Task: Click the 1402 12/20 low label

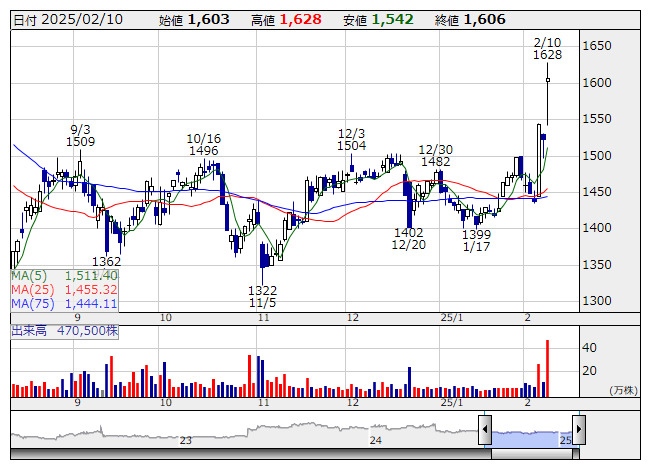Action: pos(409,239)
